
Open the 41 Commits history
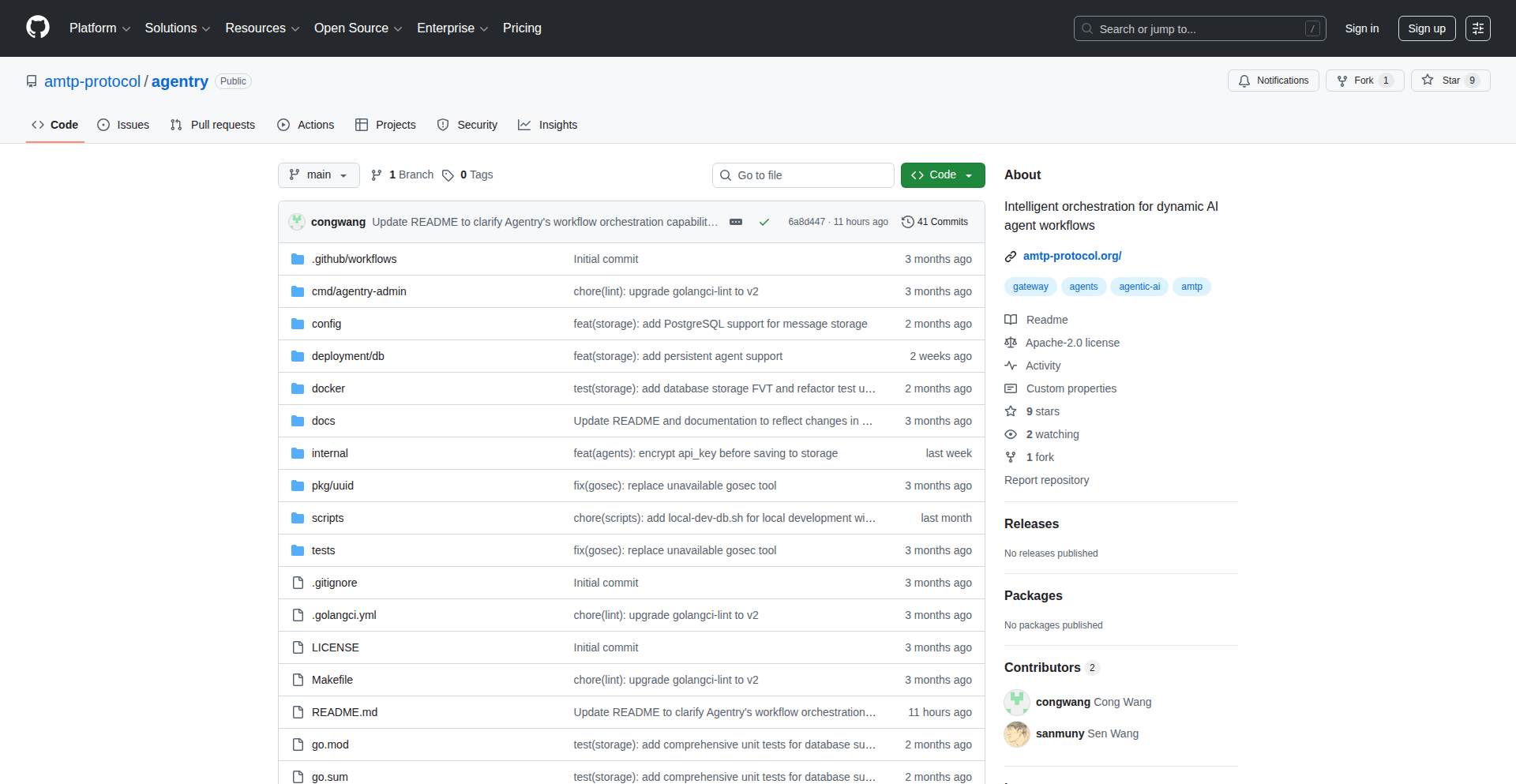pyautogui.click(x=935, y=222)
